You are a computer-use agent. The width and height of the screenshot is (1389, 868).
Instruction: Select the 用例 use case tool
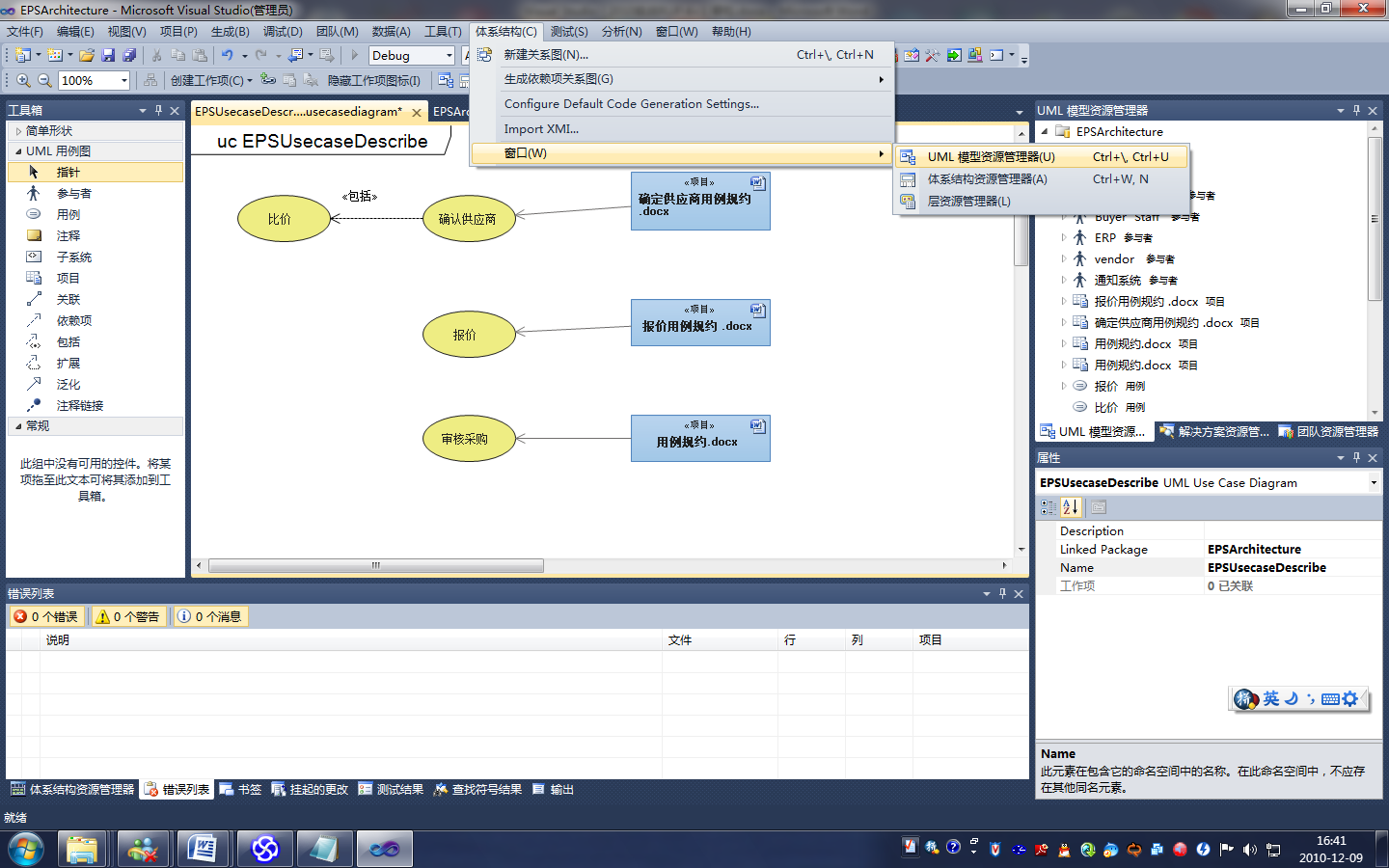tap(95, 214)
